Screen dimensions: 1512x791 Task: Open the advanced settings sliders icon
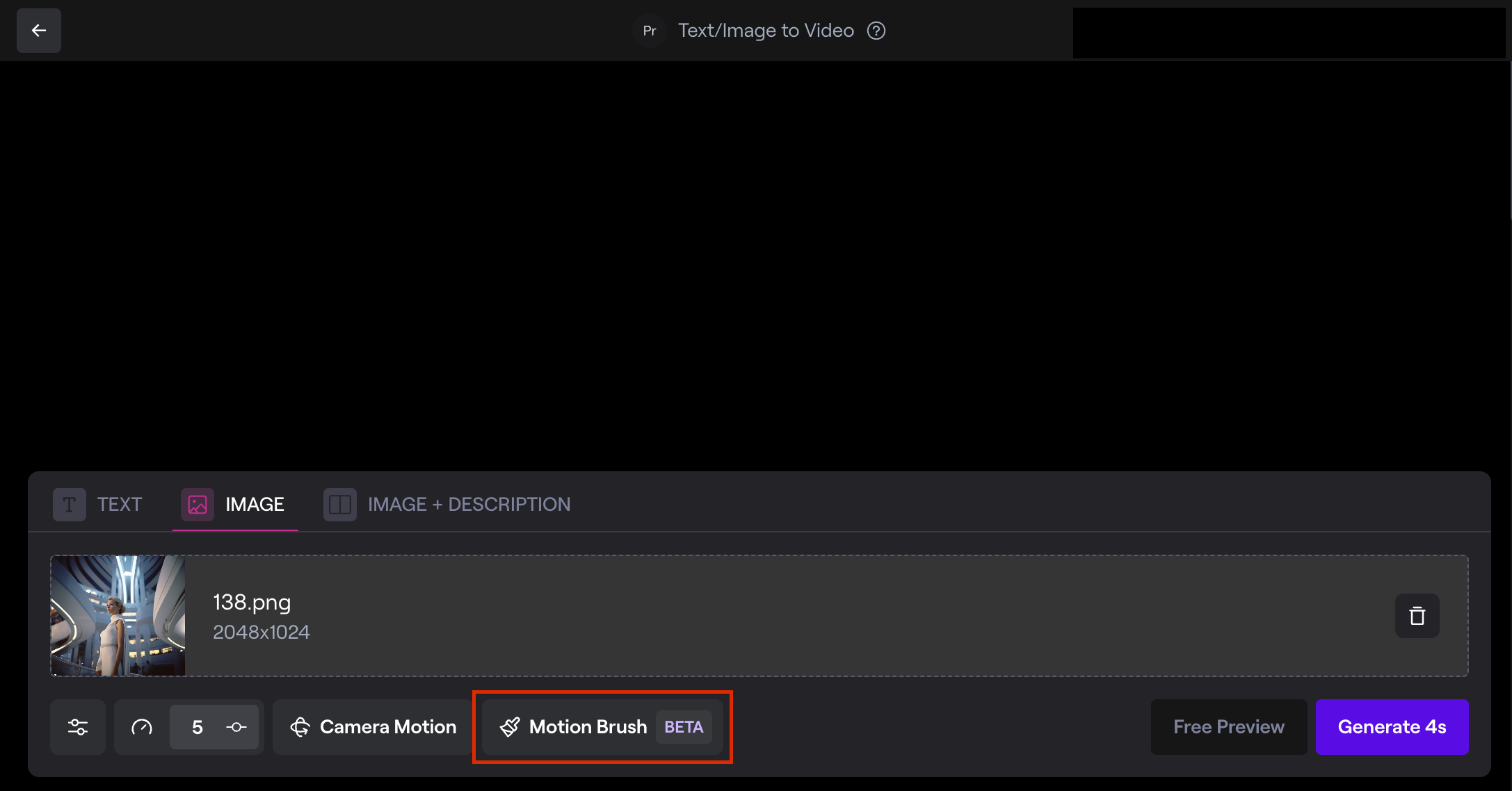click(78, 727)
